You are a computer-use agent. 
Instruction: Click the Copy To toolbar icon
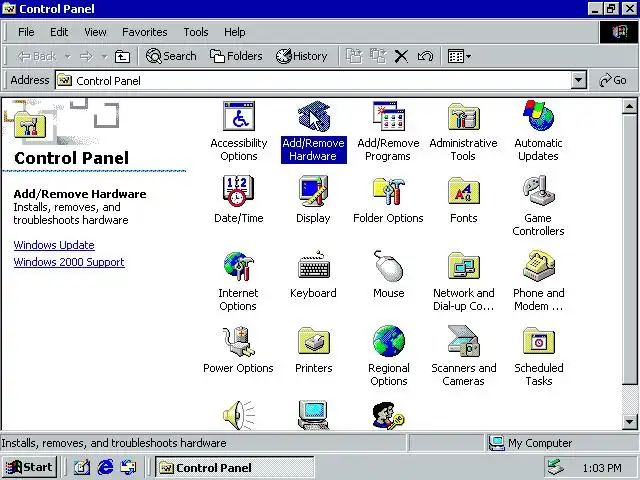[x=378, y=56]
